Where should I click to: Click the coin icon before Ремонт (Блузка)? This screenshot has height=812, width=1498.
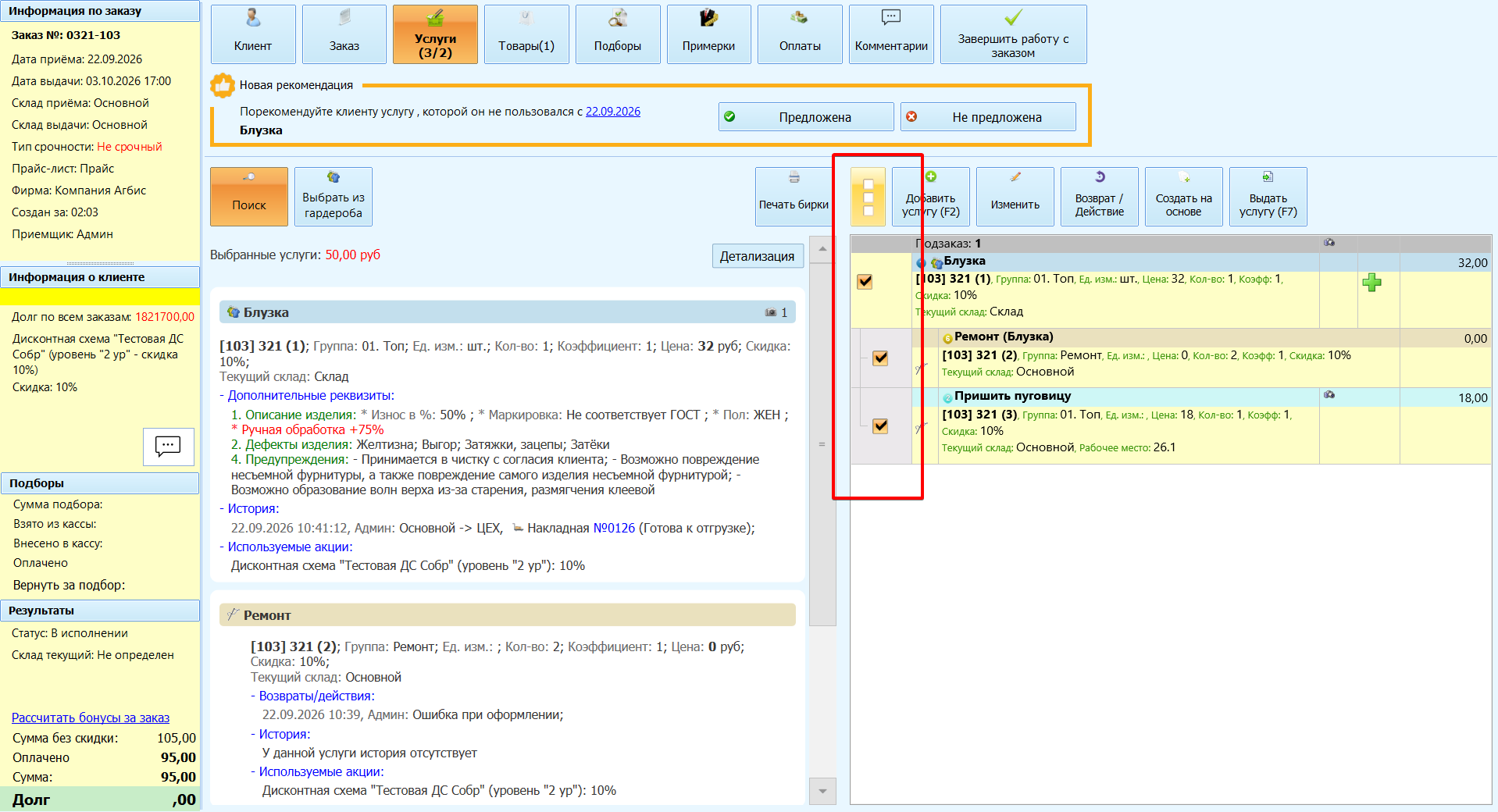click(x=947, y=338)
